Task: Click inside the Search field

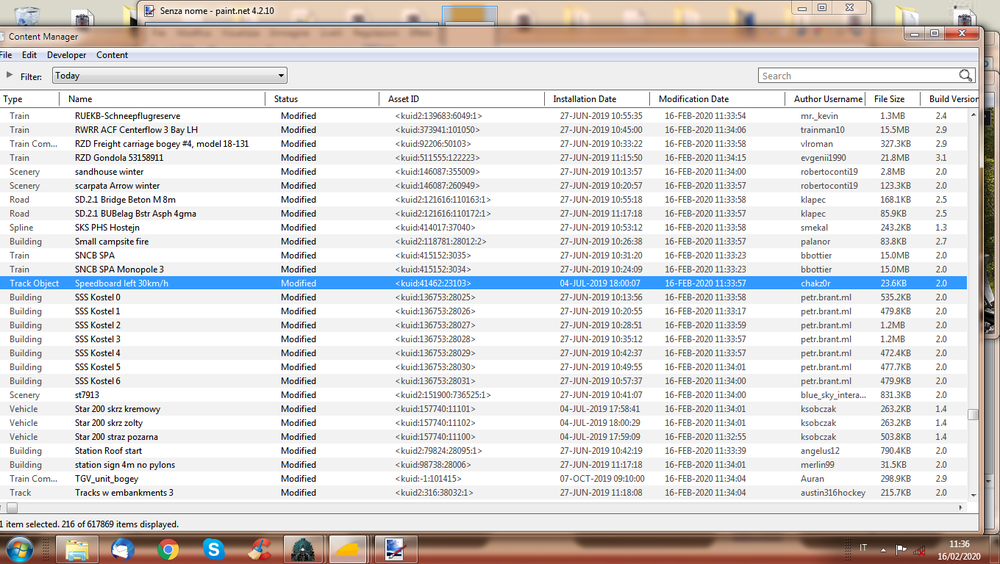Action: coord(859,75)
